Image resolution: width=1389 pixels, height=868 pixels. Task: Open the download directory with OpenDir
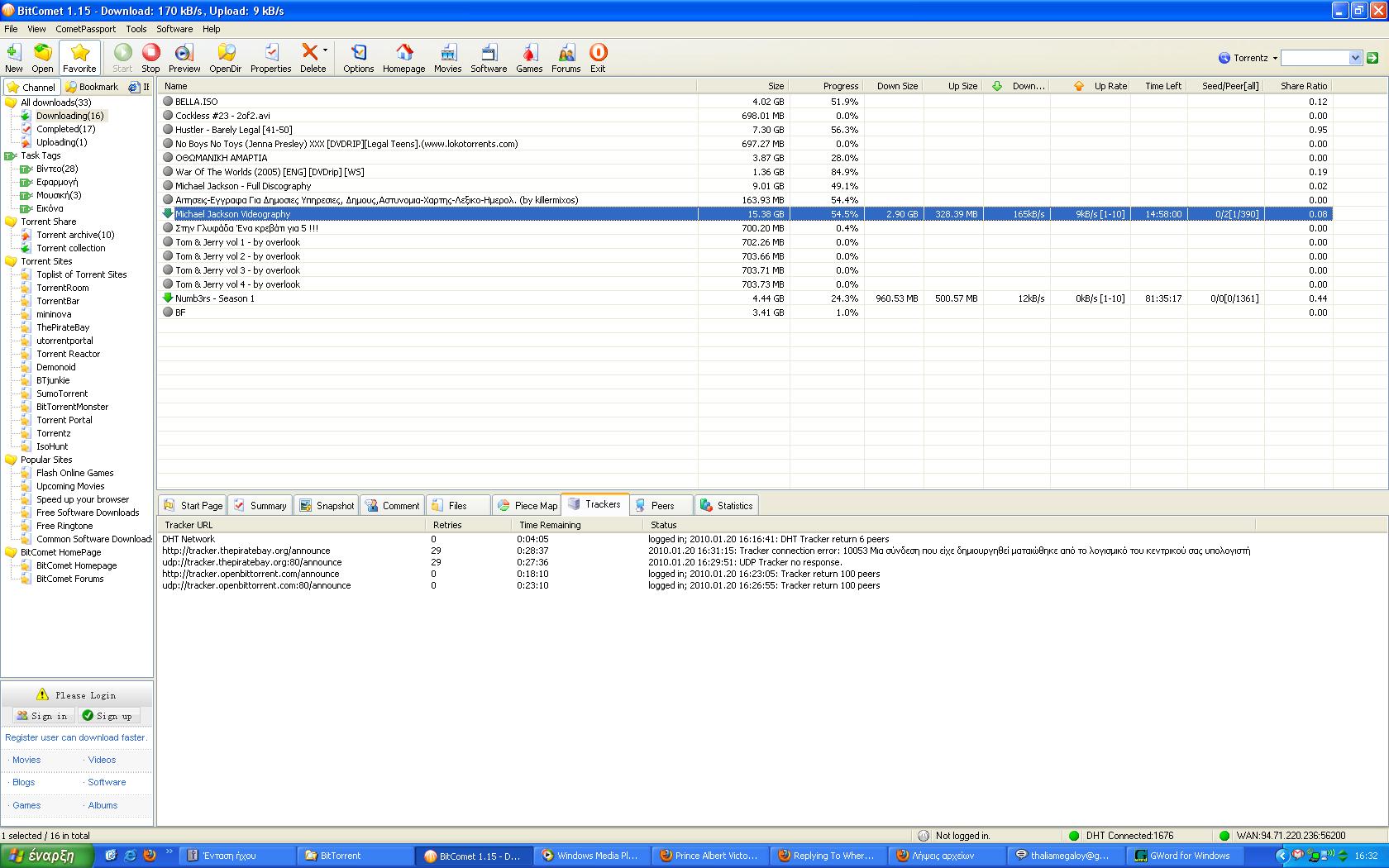[x=225, y=58]
